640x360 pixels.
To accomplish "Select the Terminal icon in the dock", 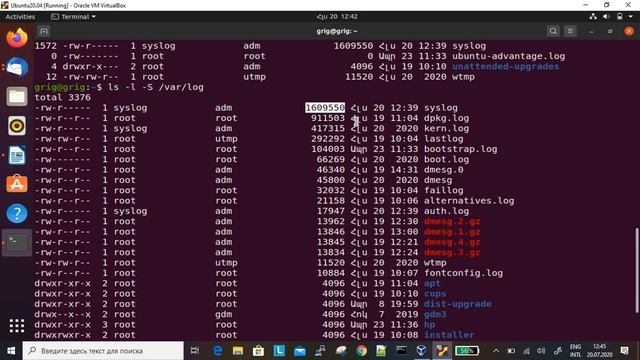I will pos(17,243).
